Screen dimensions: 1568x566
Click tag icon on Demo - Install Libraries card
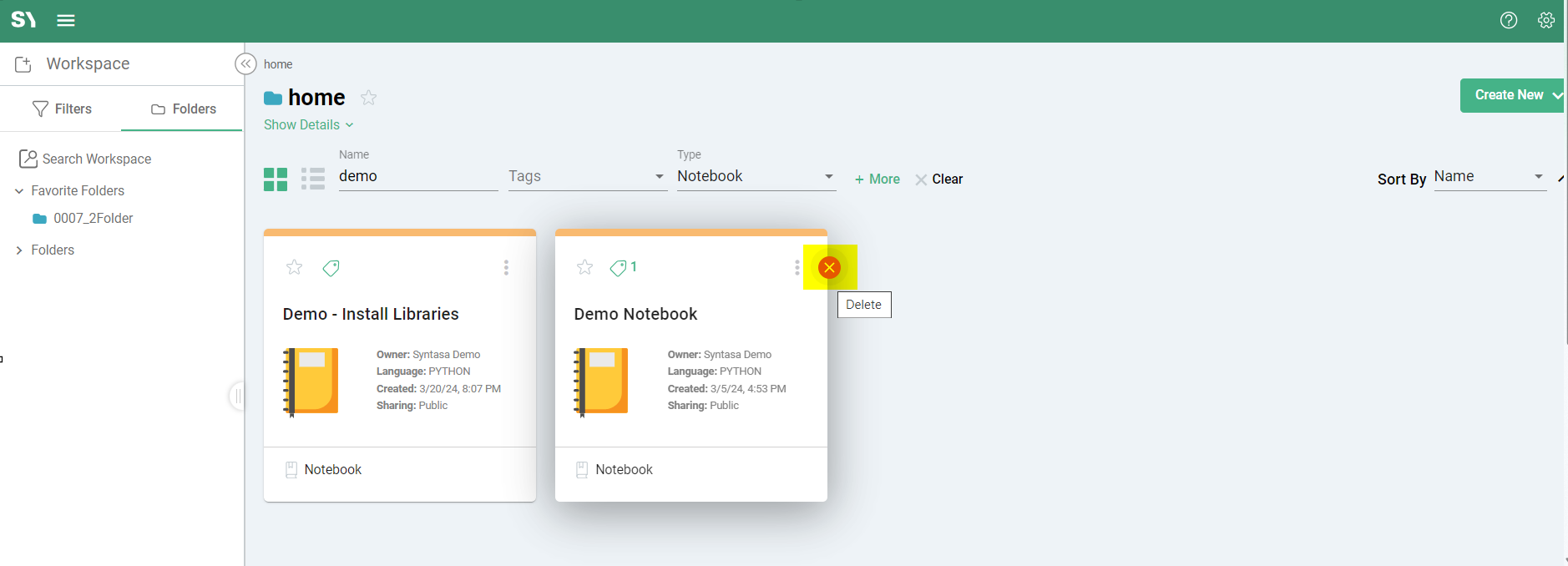tap(331, 268)
